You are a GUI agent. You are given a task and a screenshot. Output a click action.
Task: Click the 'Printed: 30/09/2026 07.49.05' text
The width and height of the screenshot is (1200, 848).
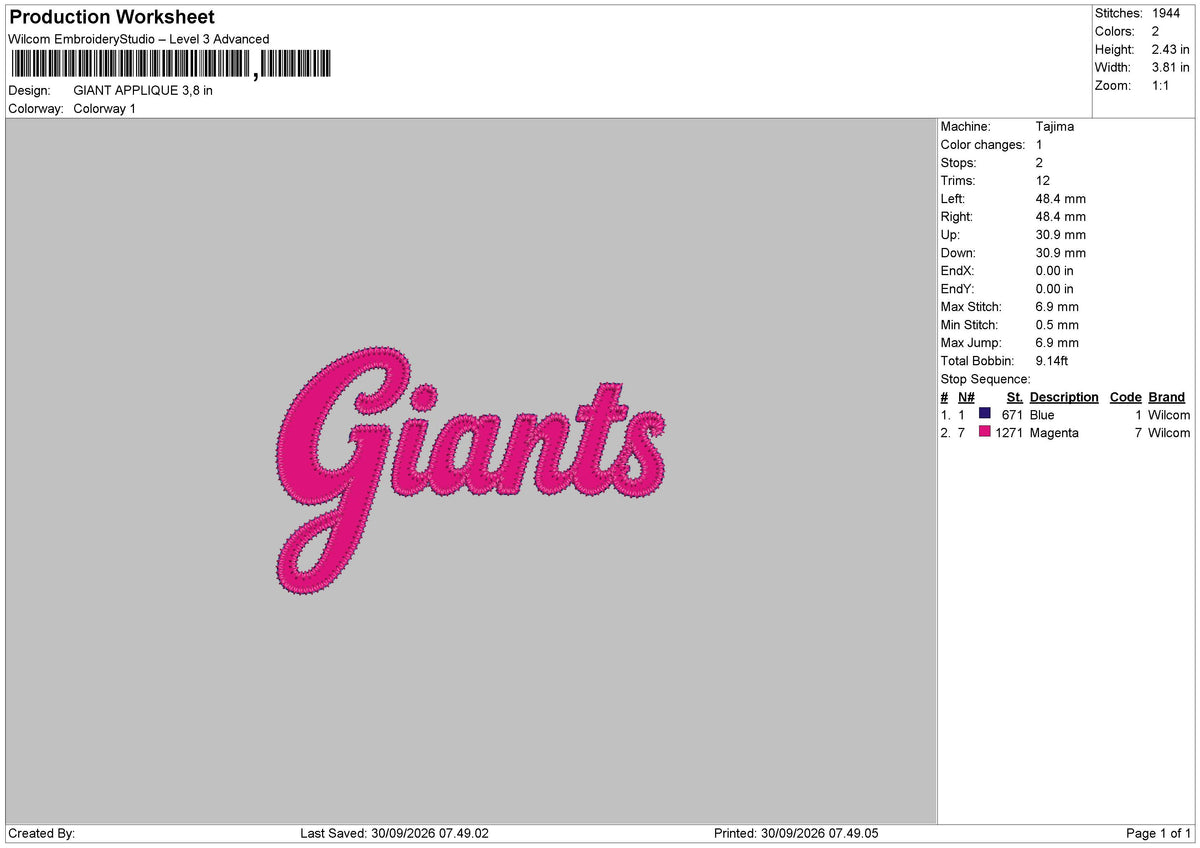[796, 833]
